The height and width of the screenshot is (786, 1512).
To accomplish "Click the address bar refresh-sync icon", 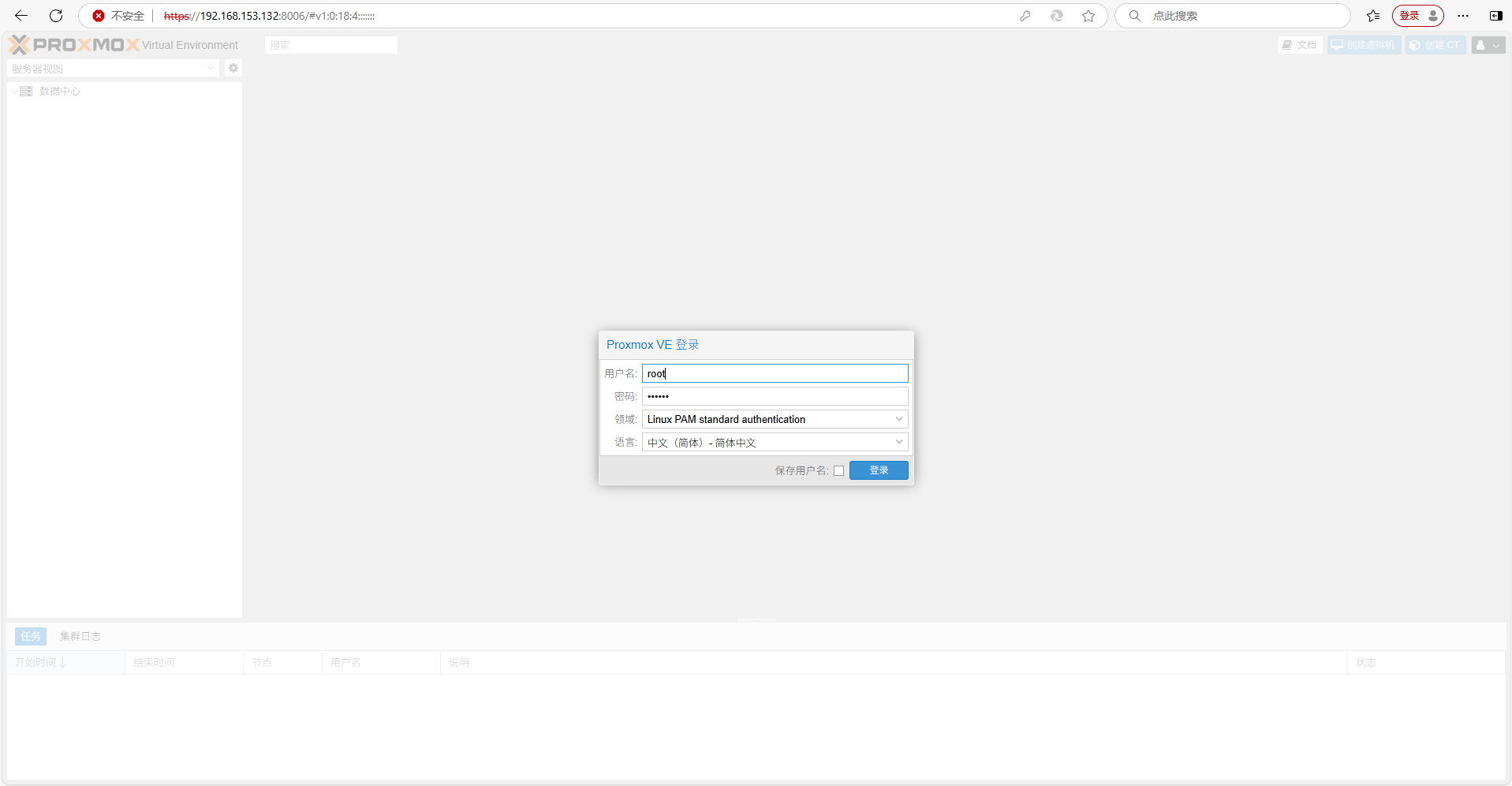I will [x=1057, y=16].
